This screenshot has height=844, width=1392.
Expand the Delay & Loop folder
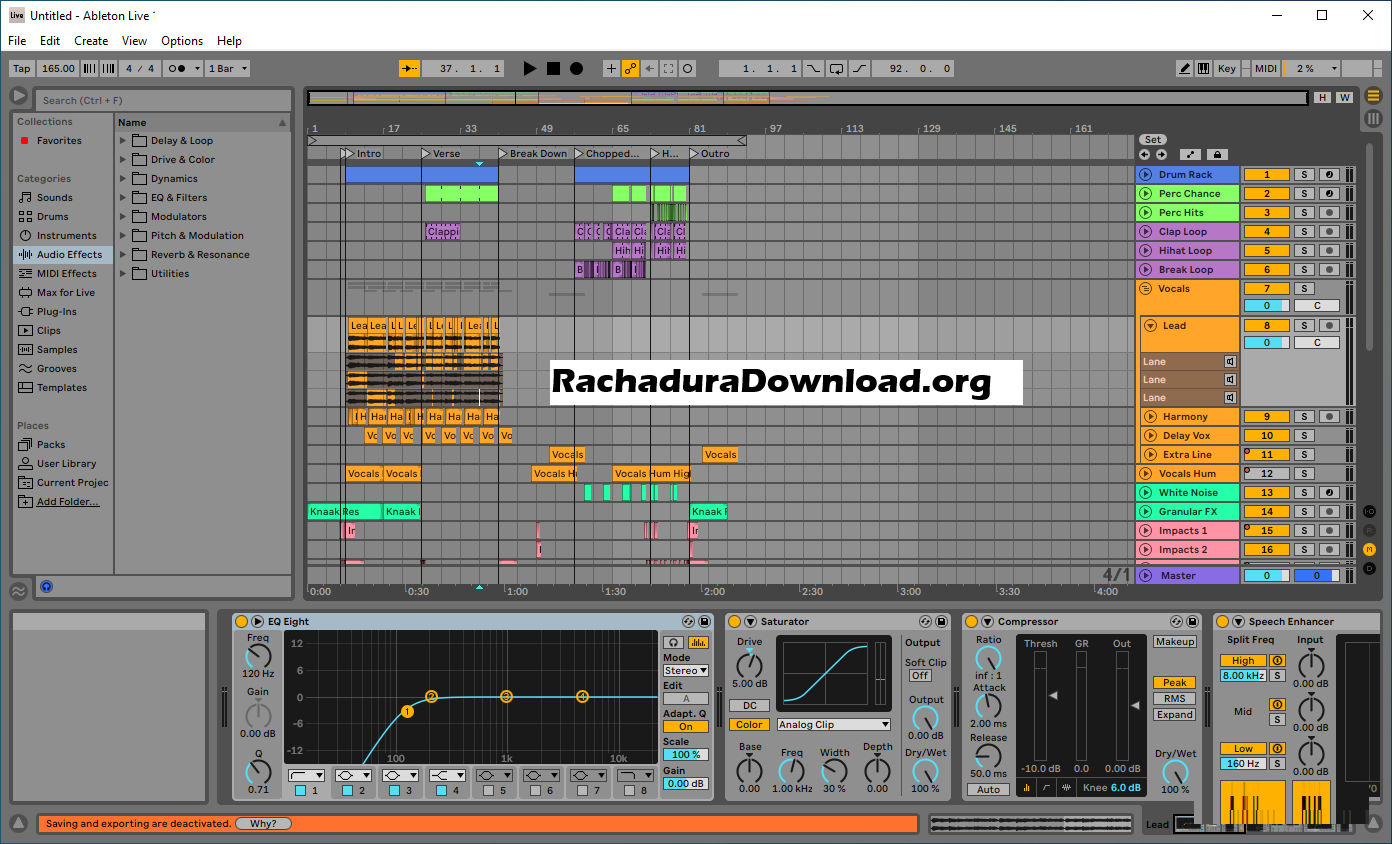tap(123, 140)
